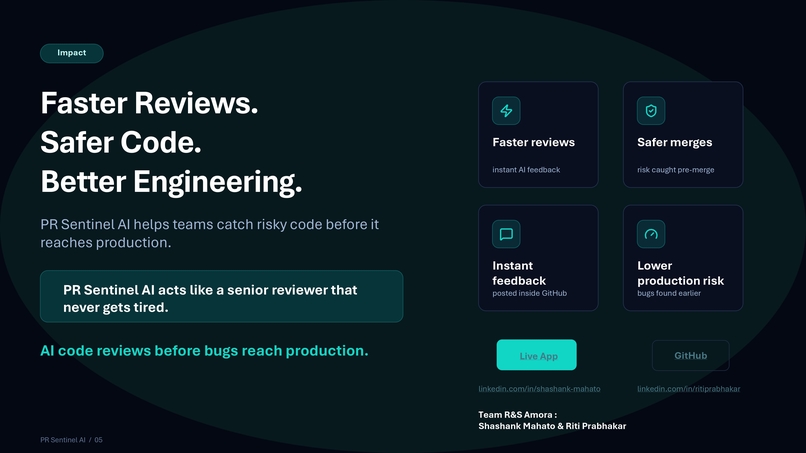Click the Impact pill badge
This screenshot has height=453, width=806.
(x=71, y=53)
